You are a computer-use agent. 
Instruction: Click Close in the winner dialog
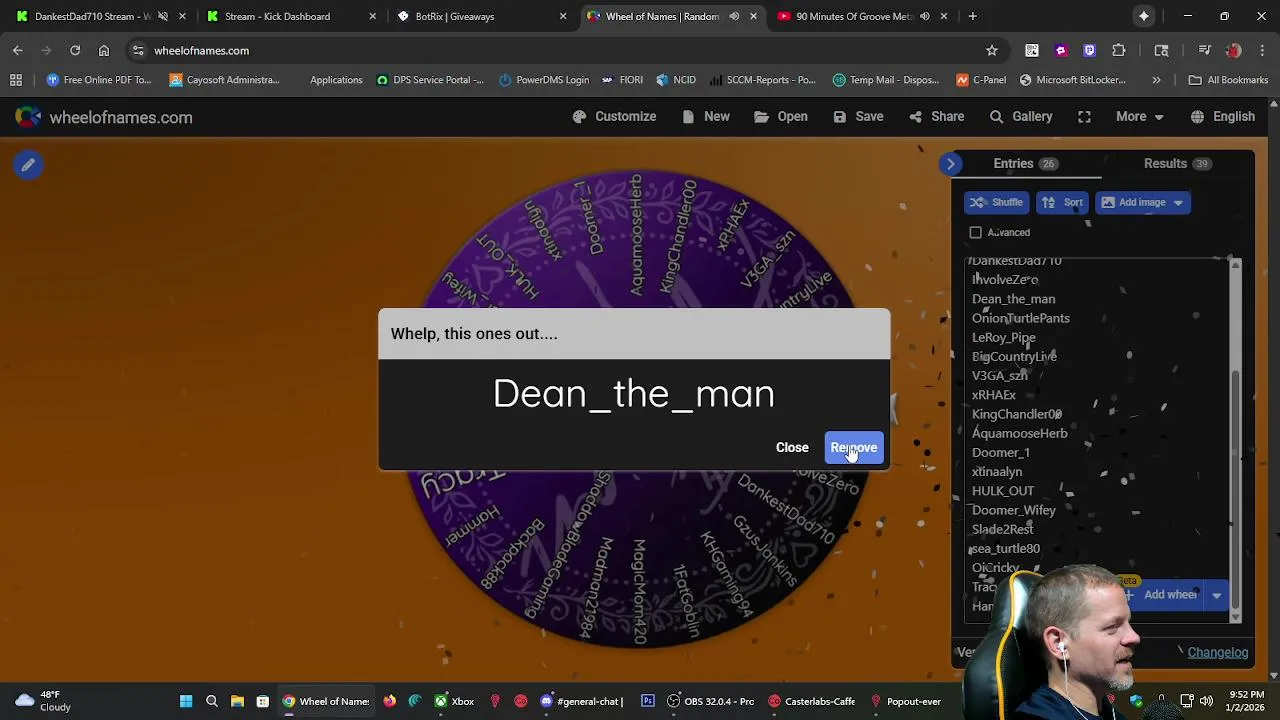pos(792,448)
